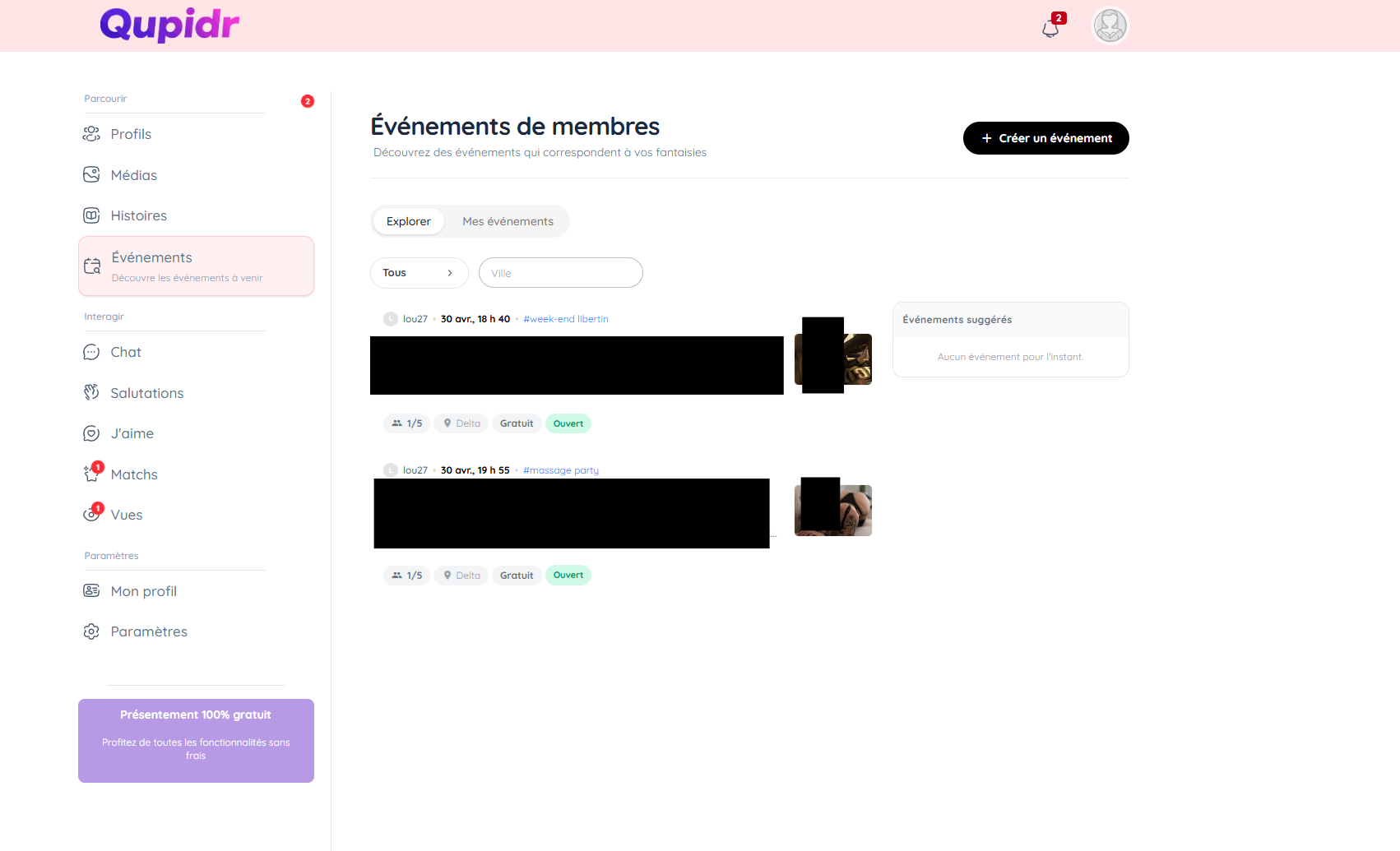
Task: Click inside the Ville search field
Action: click(x=560, y=272)
